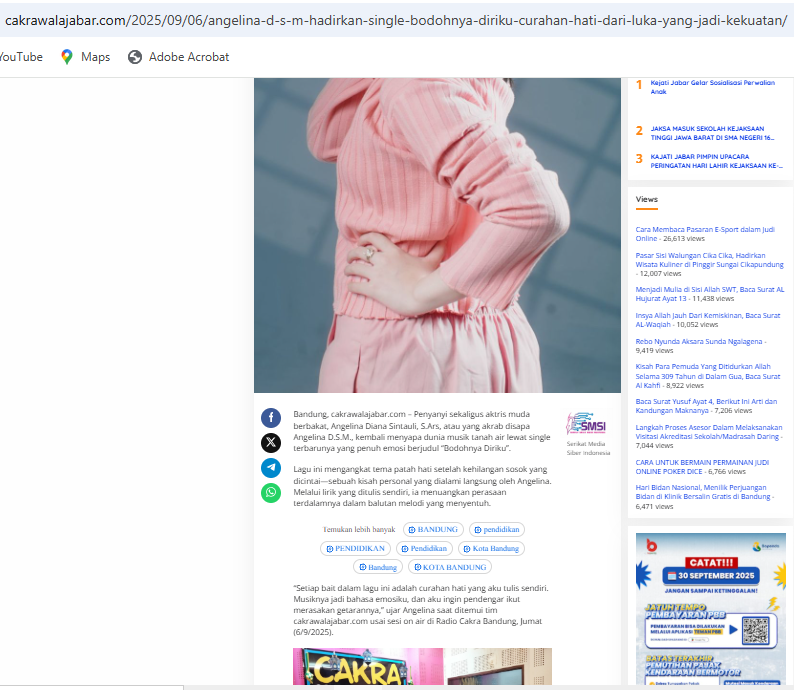Select the uppercase BANDUNG tag
The image size is (794, 690).
point(431,529)
